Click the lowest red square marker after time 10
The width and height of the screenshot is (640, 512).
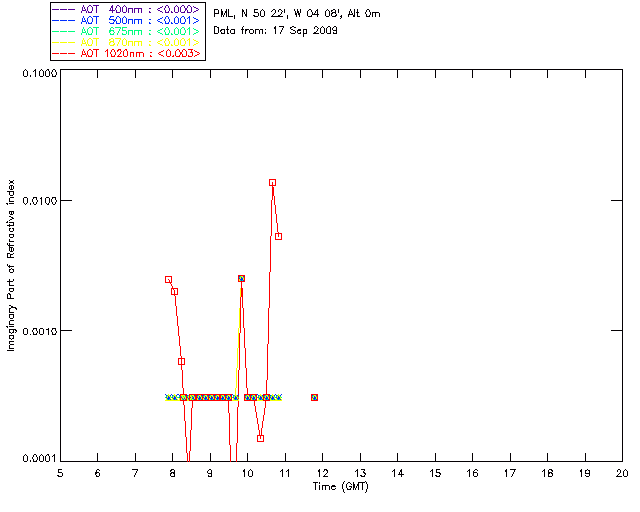(260, 439)
